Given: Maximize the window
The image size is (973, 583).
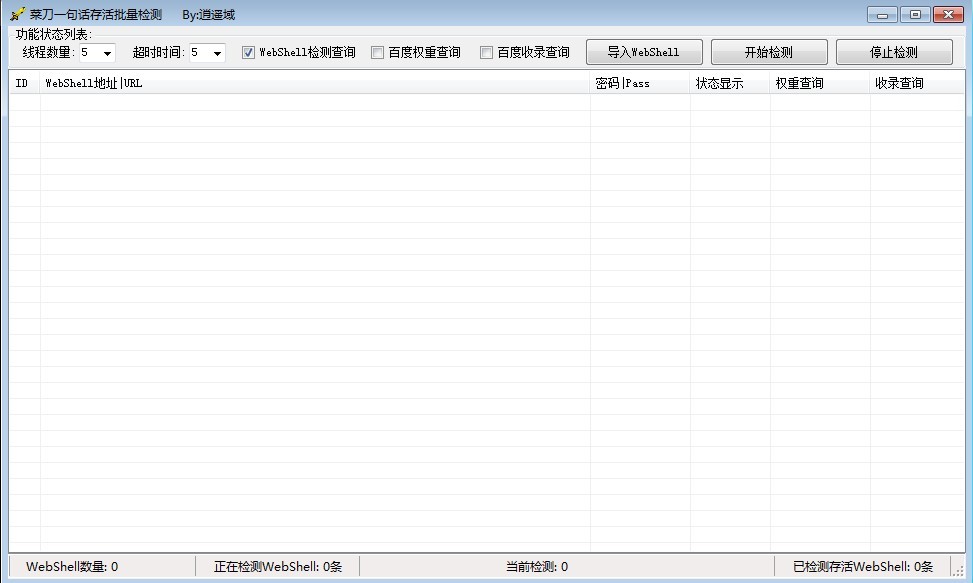Looking at the screenshot, I should tap(915, 14).
